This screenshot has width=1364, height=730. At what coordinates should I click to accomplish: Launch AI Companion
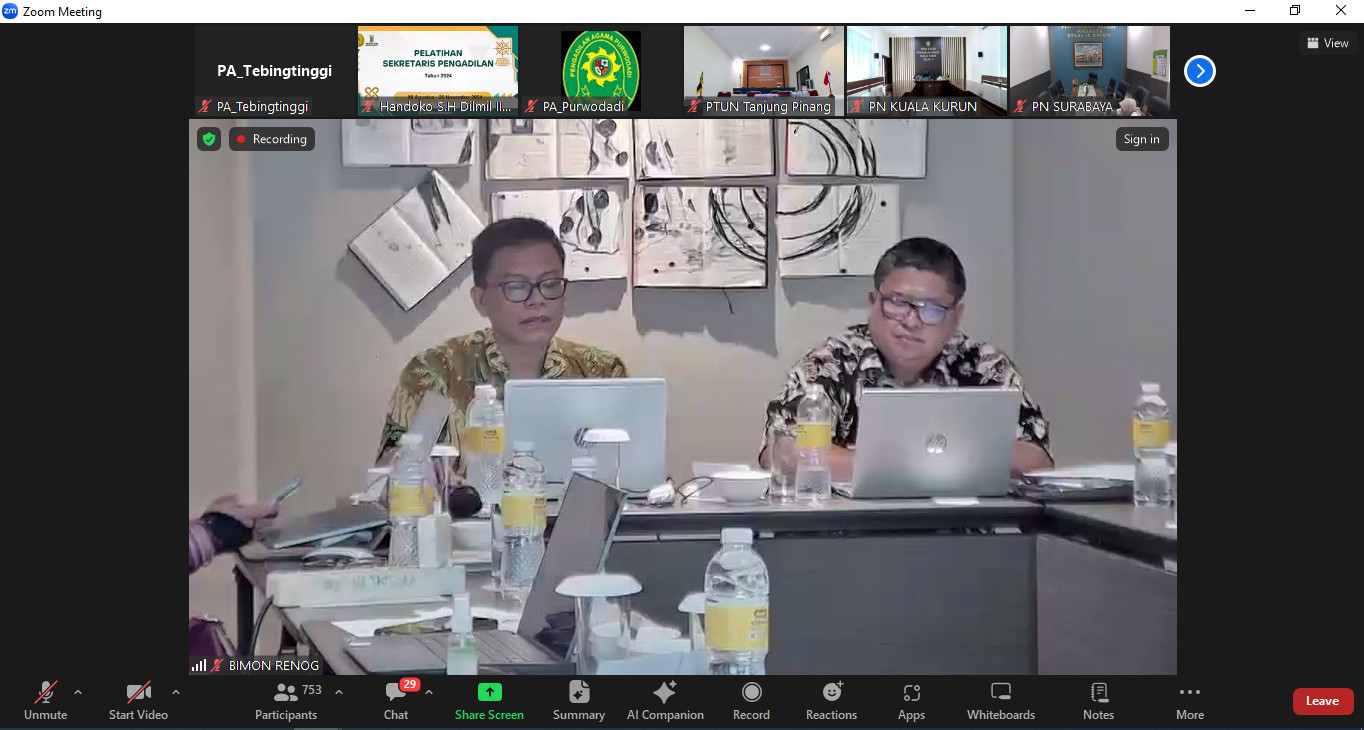point(665,700)
